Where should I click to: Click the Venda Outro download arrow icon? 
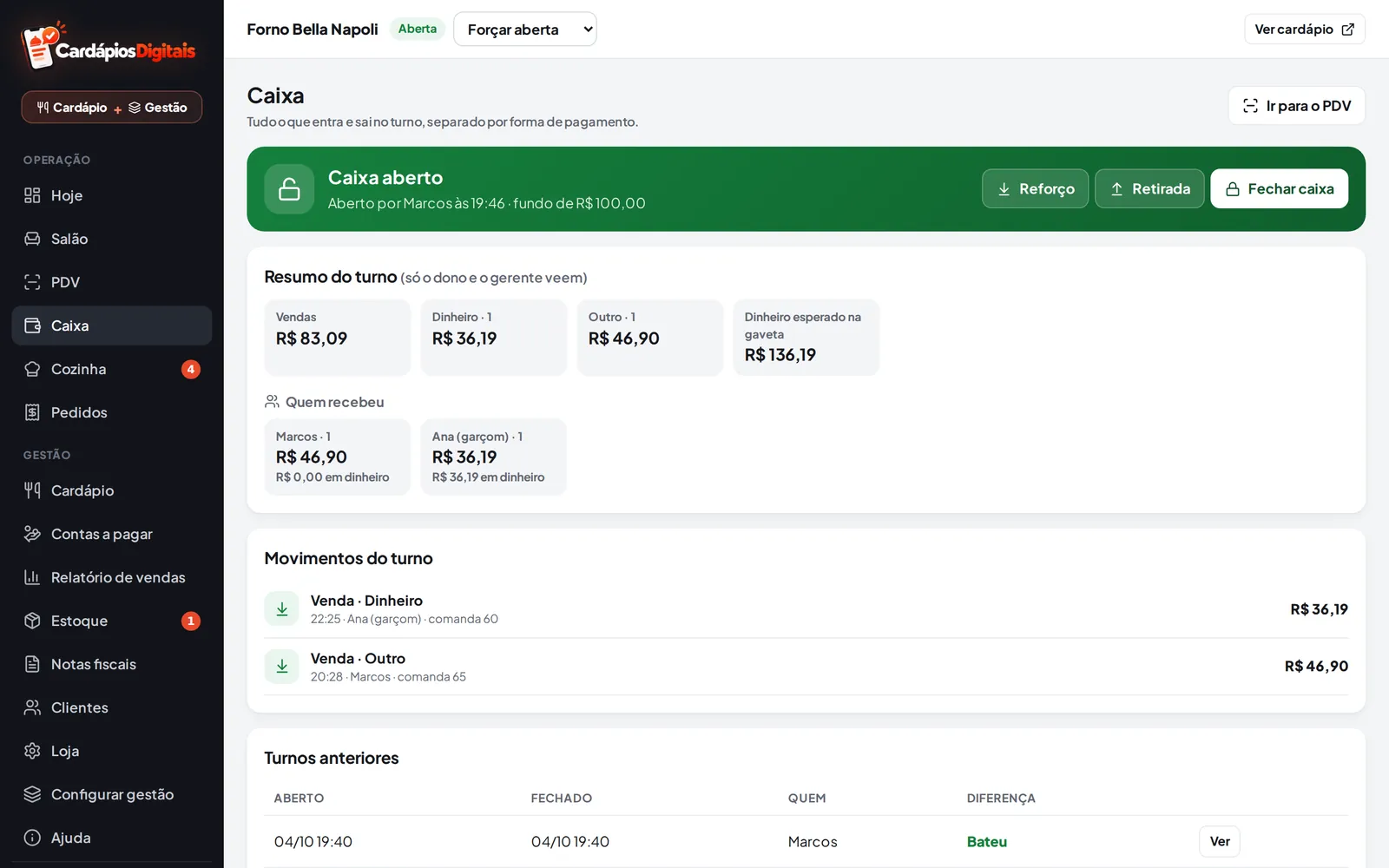click(x=282, y=667)
